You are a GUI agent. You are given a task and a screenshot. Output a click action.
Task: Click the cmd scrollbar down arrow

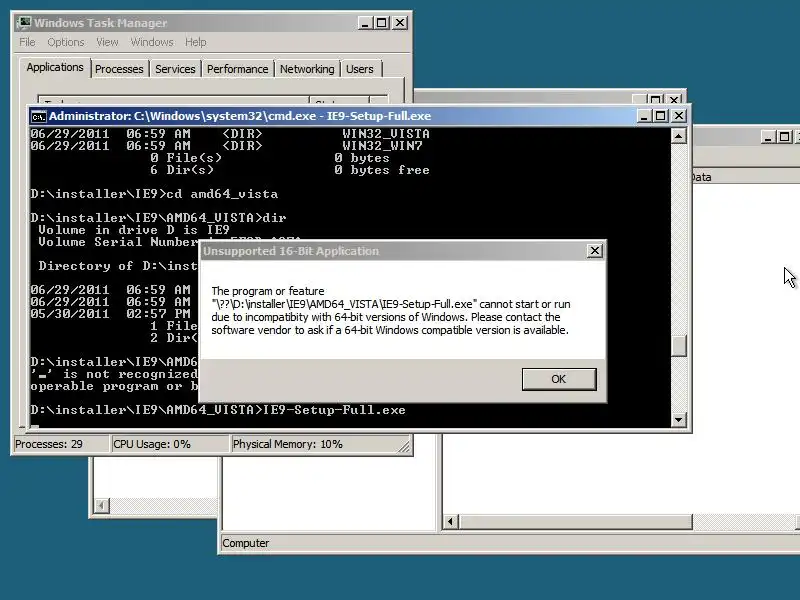[679, 420]
